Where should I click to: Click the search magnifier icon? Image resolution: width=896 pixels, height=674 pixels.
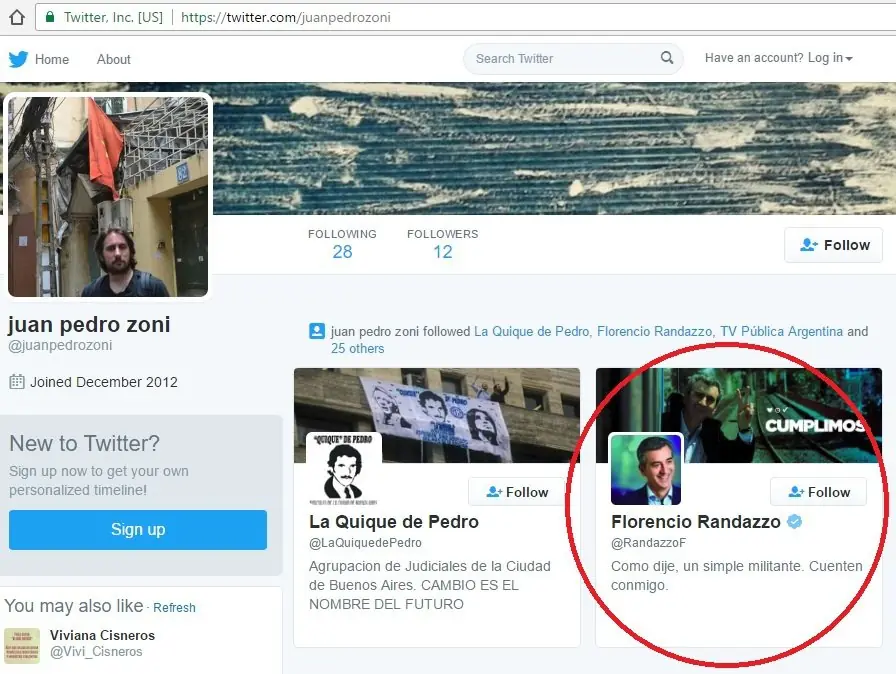[667, 58]
